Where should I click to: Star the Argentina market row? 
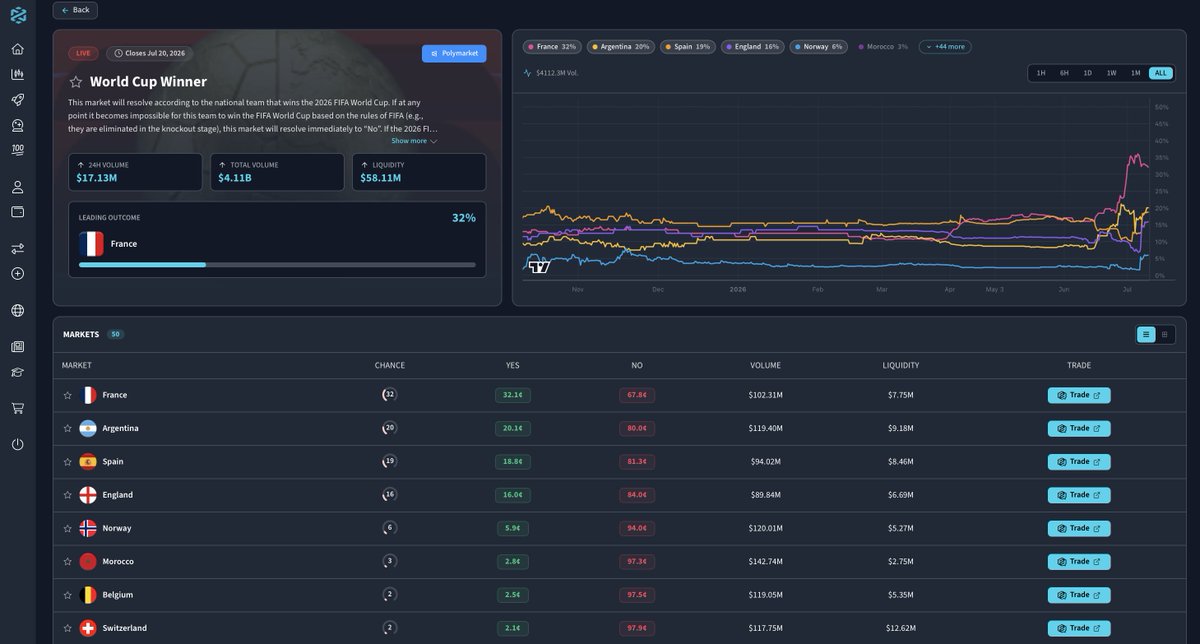tap(68, 428)
